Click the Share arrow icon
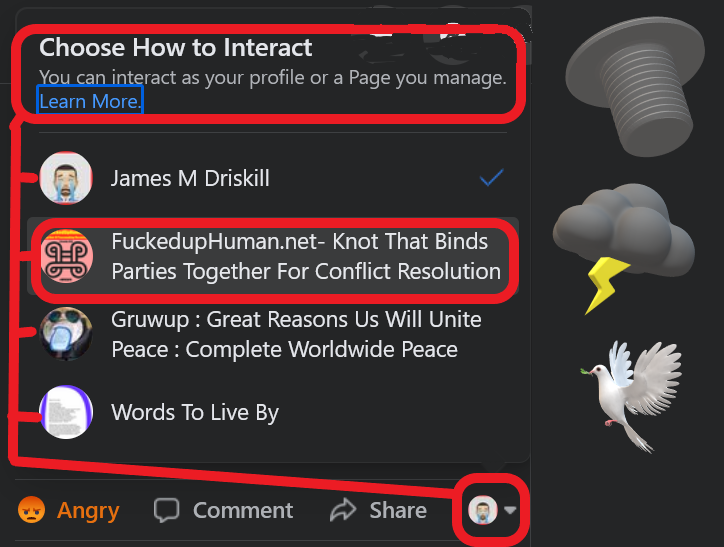724x547 pixels. click(x=343, y=510)
